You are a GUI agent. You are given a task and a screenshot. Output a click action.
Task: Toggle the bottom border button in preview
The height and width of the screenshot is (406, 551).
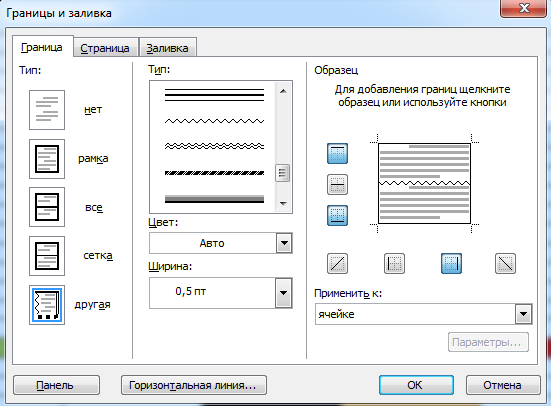337,215
